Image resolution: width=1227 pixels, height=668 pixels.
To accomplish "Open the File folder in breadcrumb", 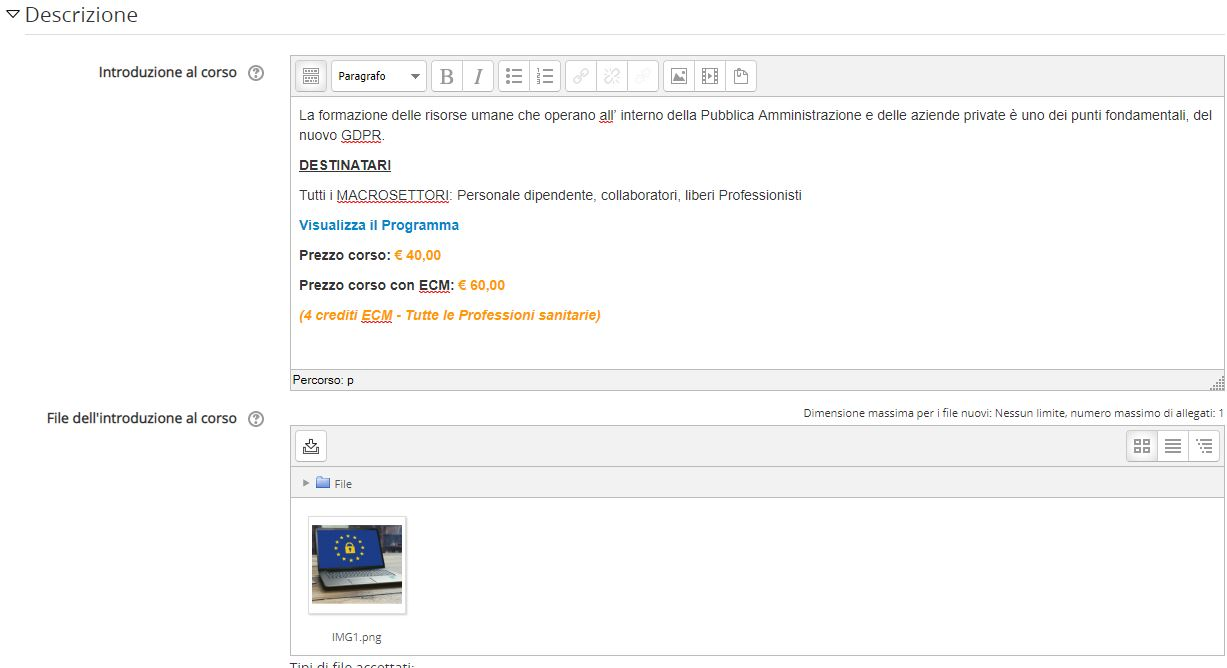I will click(x=334, y=483).
